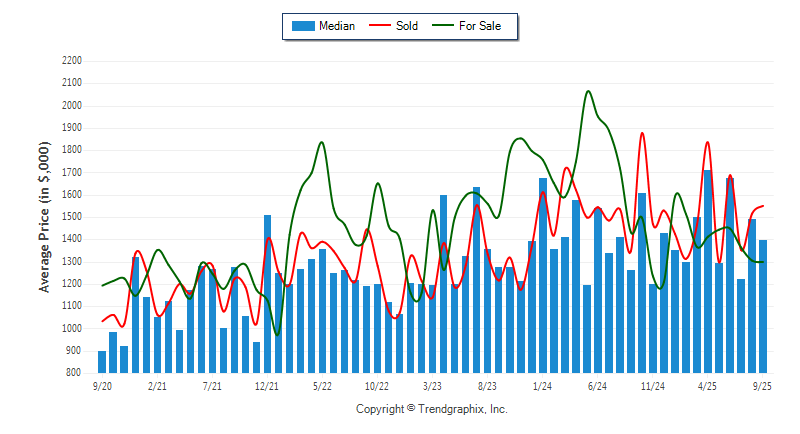The height and width of the screenshot is (434, 800).
Task: Click the 9/25 x-axis date label
Action: coord(763,385)
